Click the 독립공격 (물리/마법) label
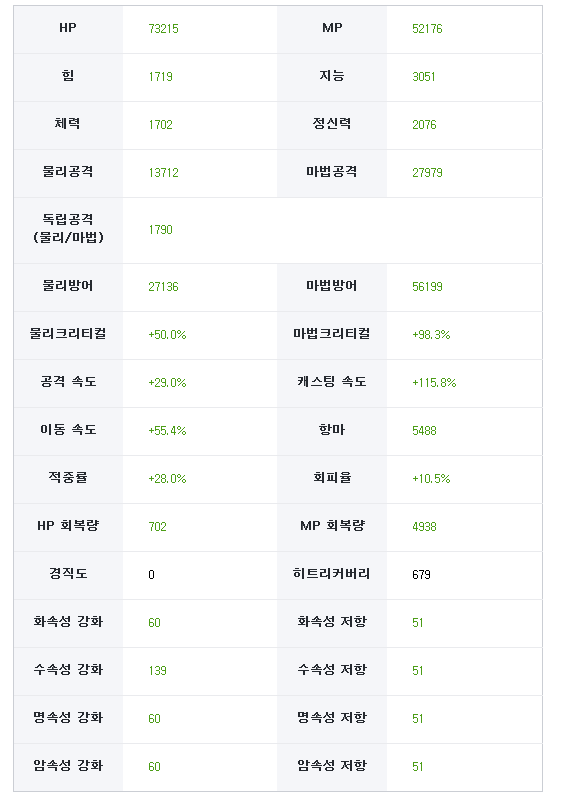 point(68,229)
